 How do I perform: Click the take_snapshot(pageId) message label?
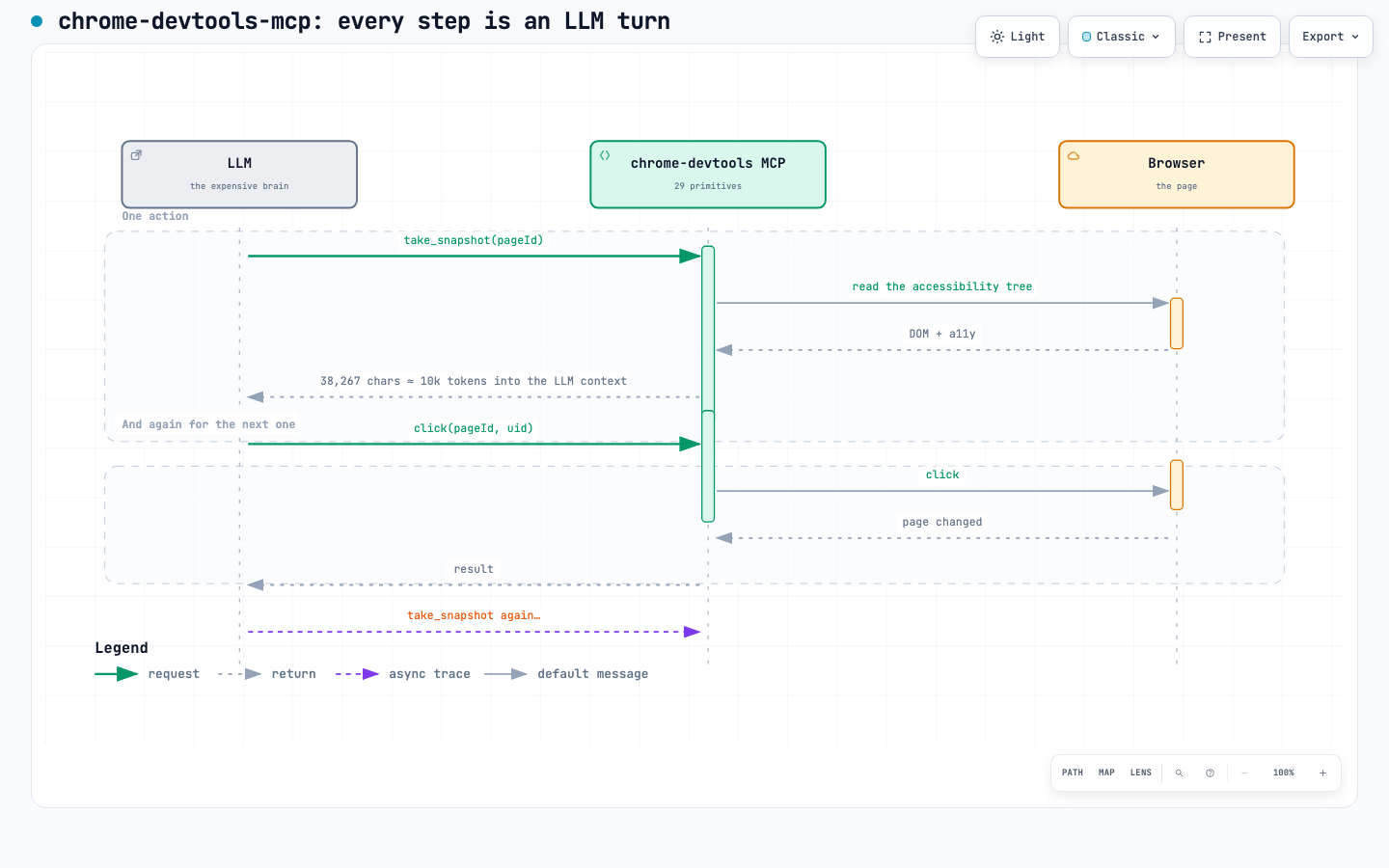coord(474,240)
